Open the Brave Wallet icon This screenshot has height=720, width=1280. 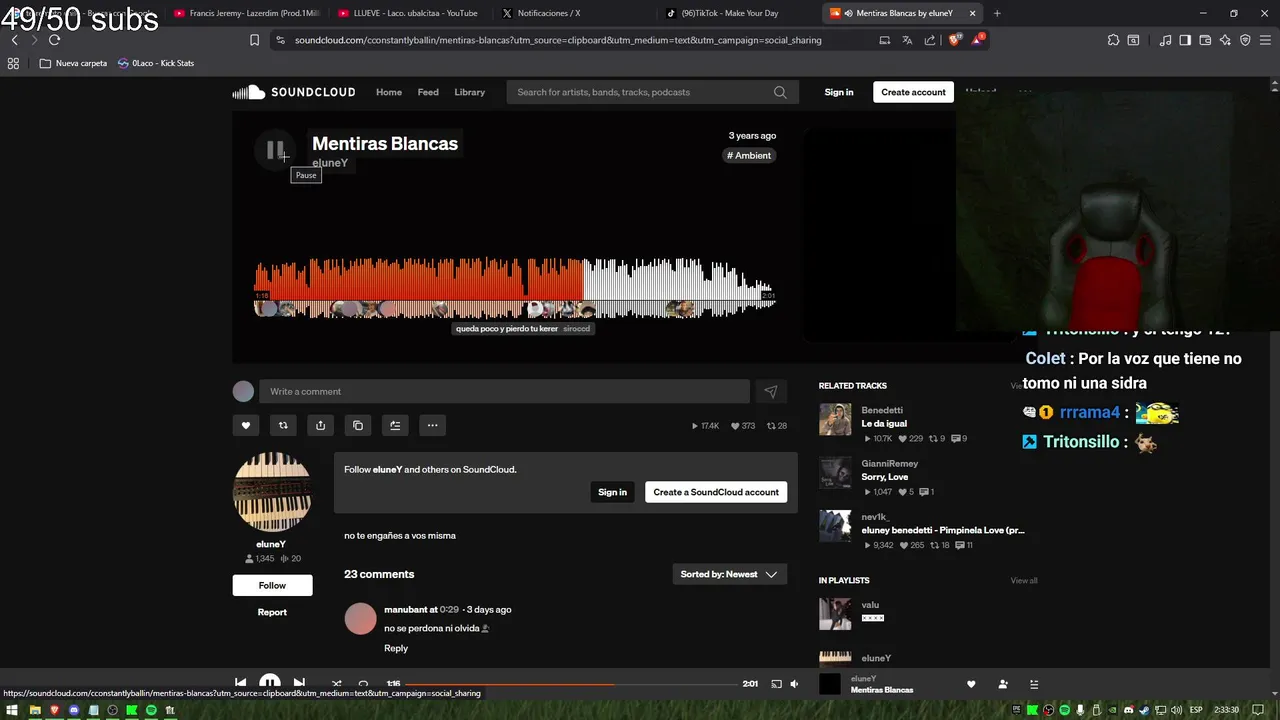(1205, 40)
